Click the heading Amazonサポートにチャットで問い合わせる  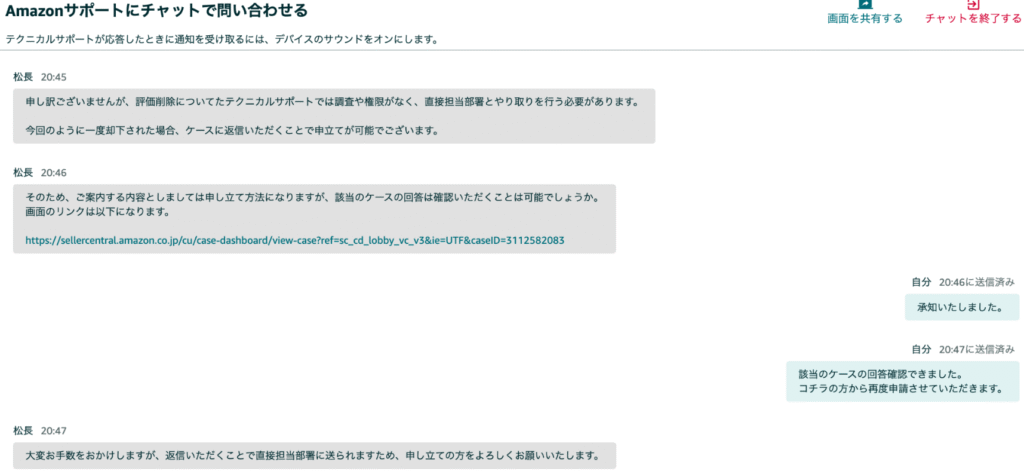[x=157, y=10]
